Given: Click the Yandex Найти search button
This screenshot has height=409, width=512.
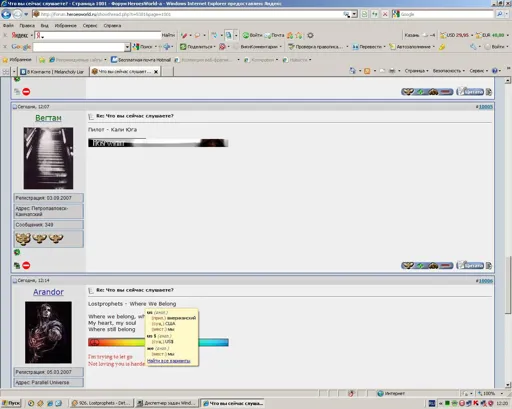Looking at the screenshot, I should click(x=168, y=35).
